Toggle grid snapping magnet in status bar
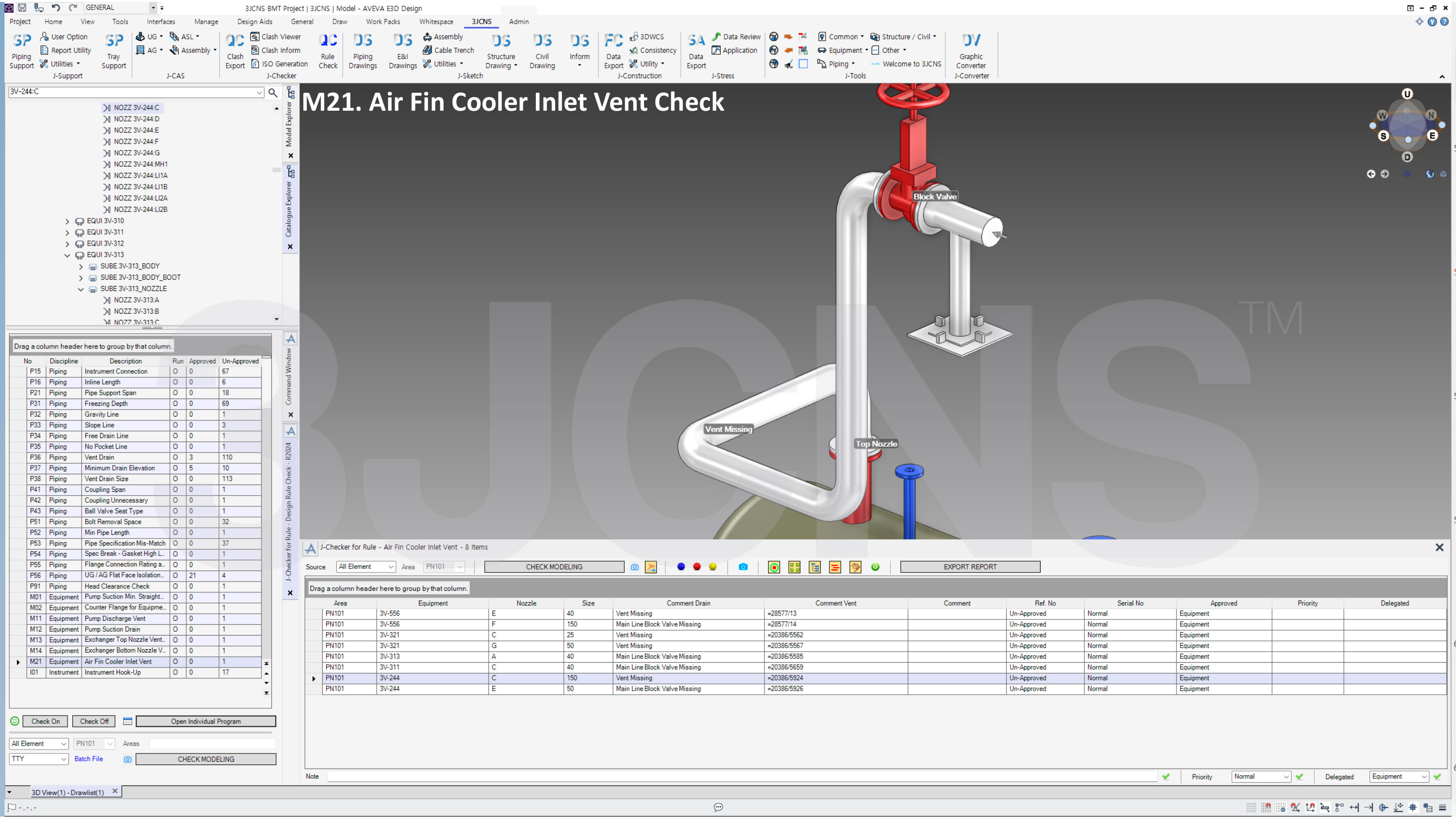1456x819 pixels. 1266,808
